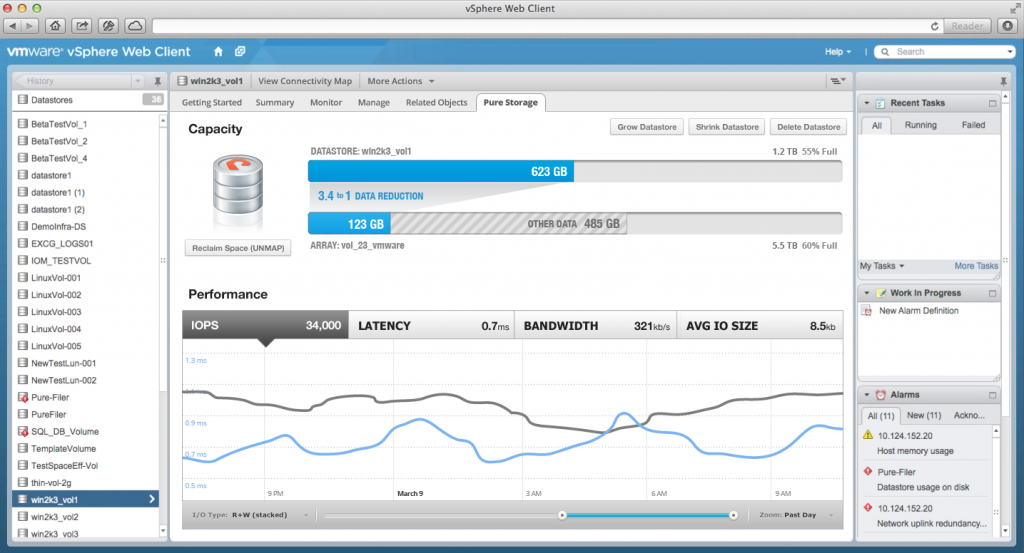
Task: Click Reclaim Space (UNMAP) button
Action: click(238, 248)
